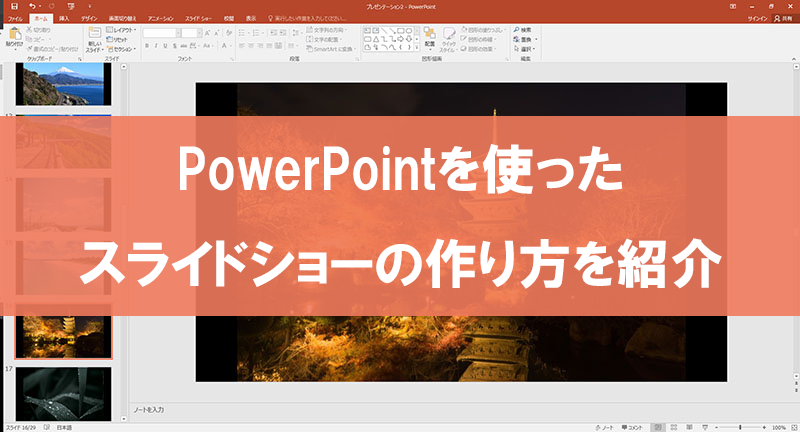Screen dimensions: 800x432
Task: Click the Save icon in the quick access toolbar
Action: pos(14,6)
